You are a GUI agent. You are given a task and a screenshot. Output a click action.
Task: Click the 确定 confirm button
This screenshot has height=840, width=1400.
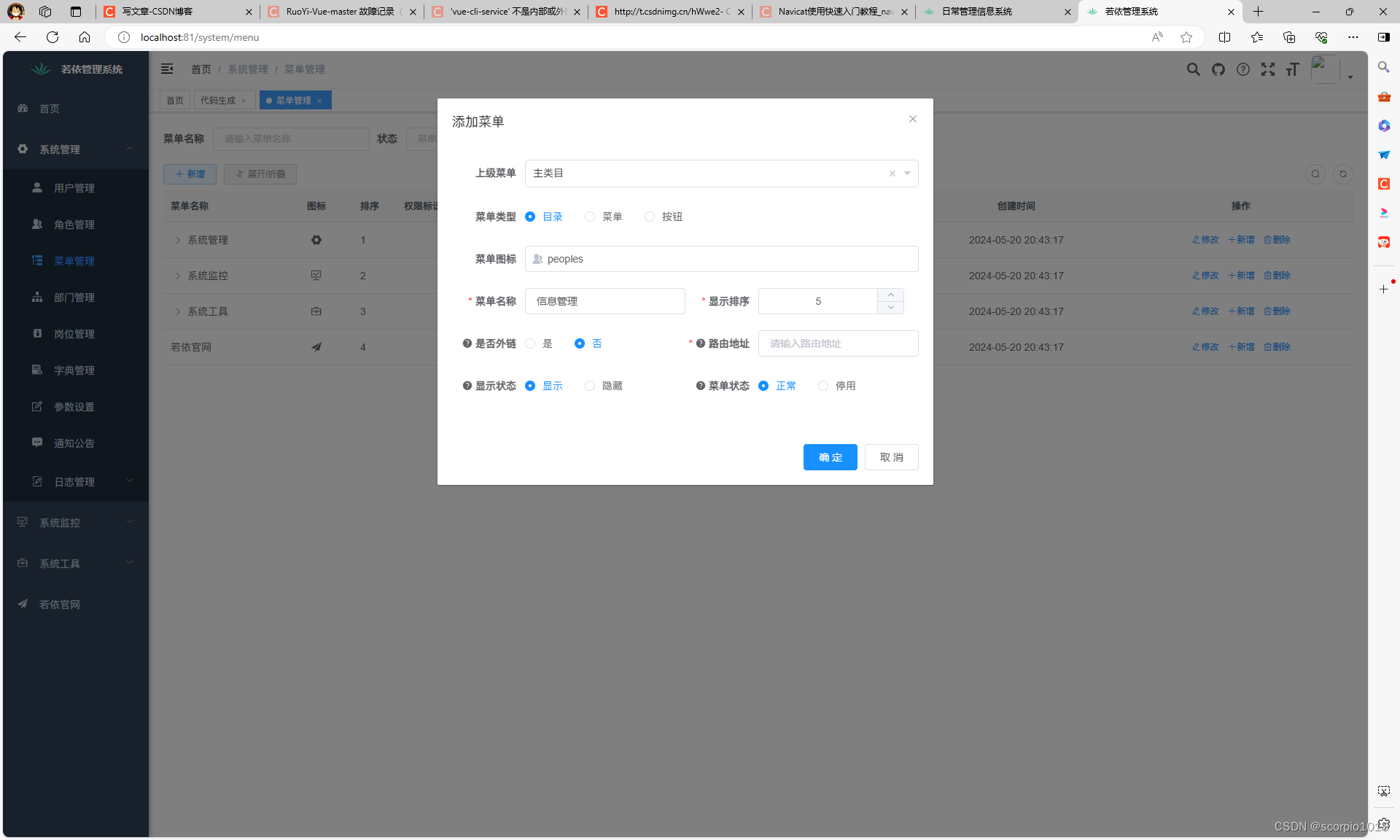click(830, 457)
